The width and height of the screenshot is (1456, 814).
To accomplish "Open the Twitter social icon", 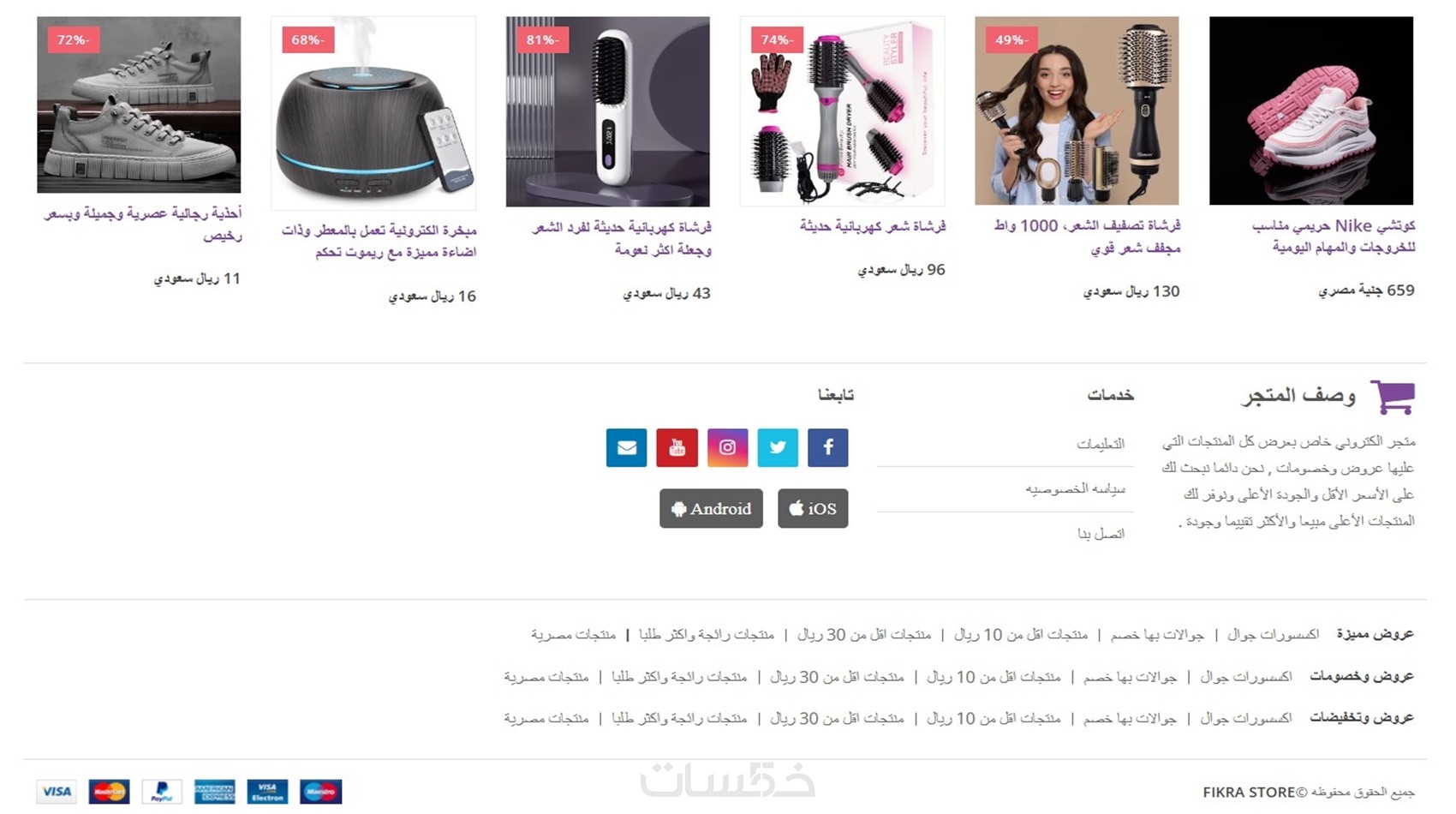I will tap(777, 447).
